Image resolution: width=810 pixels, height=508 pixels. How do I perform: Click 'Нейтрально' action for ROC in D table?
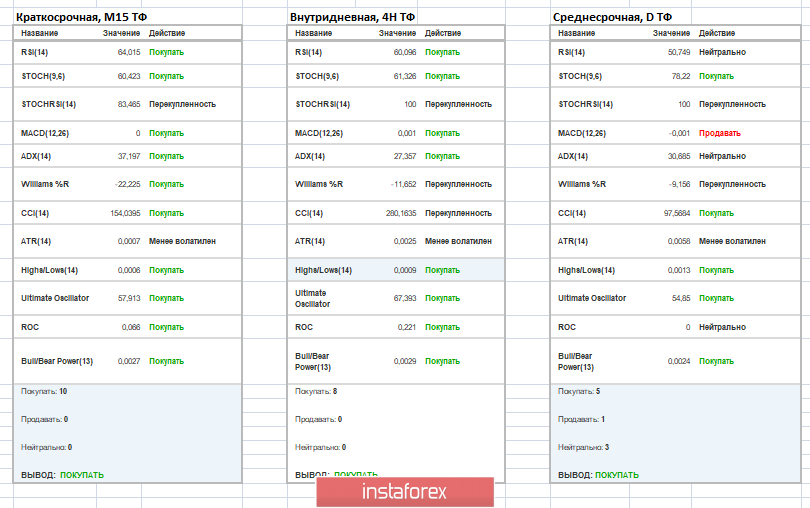click(722, 327)
